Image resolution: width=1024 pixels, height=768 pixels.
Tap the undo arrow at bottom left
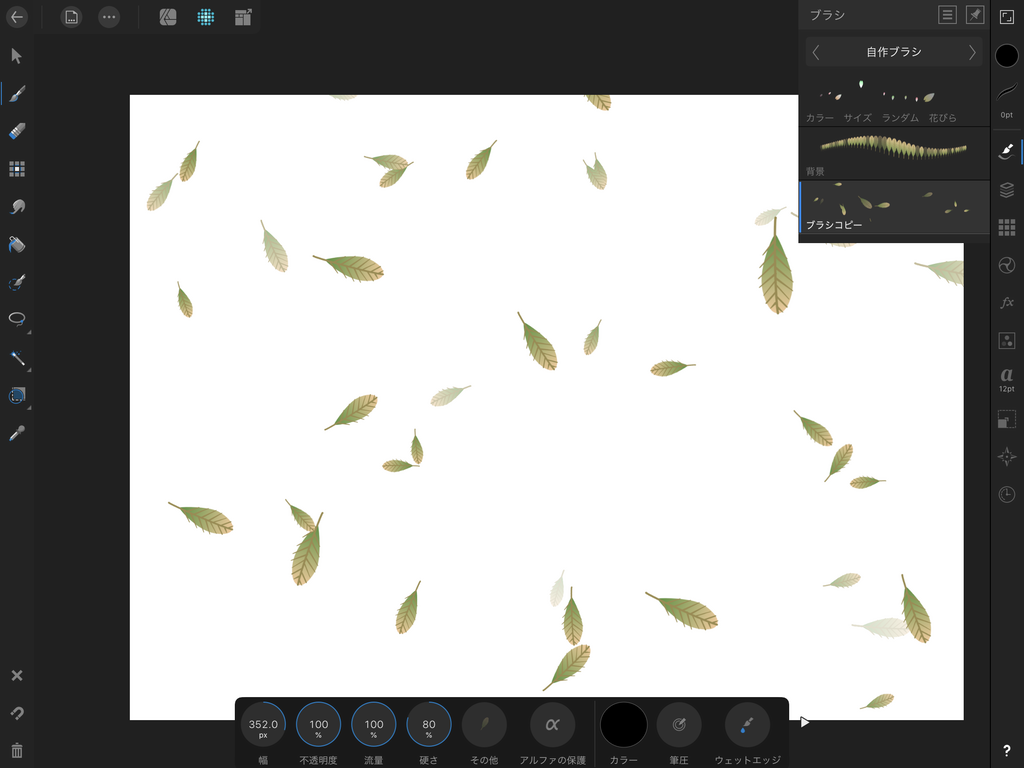pos(16,712)
